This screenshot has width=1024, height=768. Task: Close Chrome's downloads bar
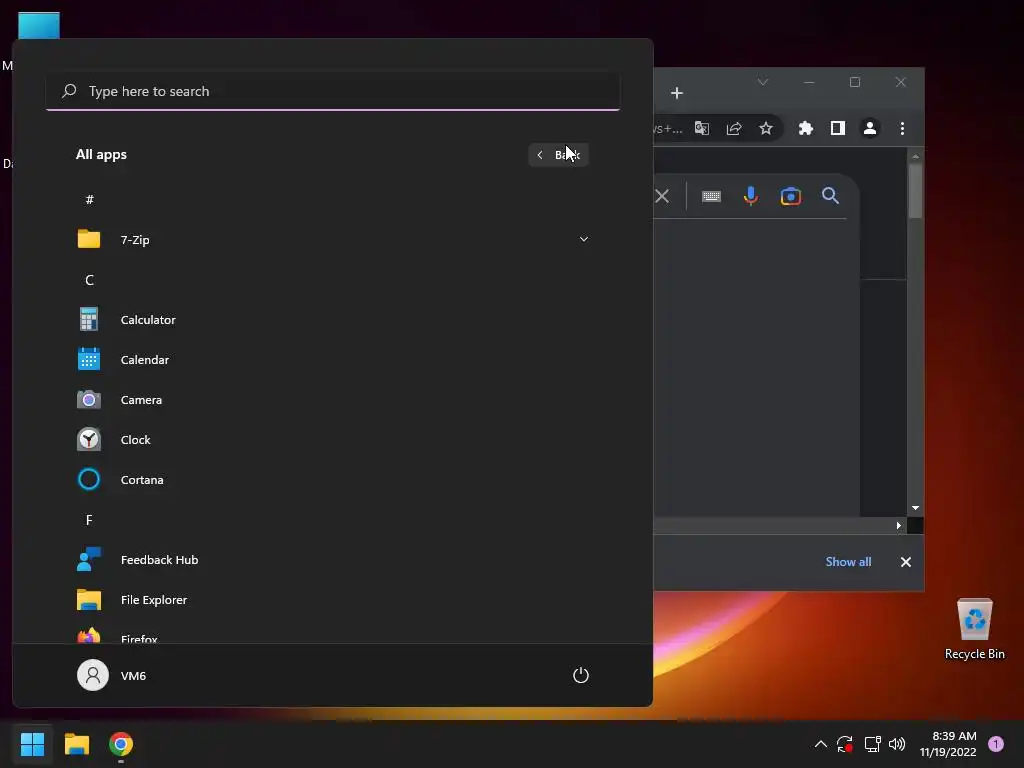tap(906, 562)
